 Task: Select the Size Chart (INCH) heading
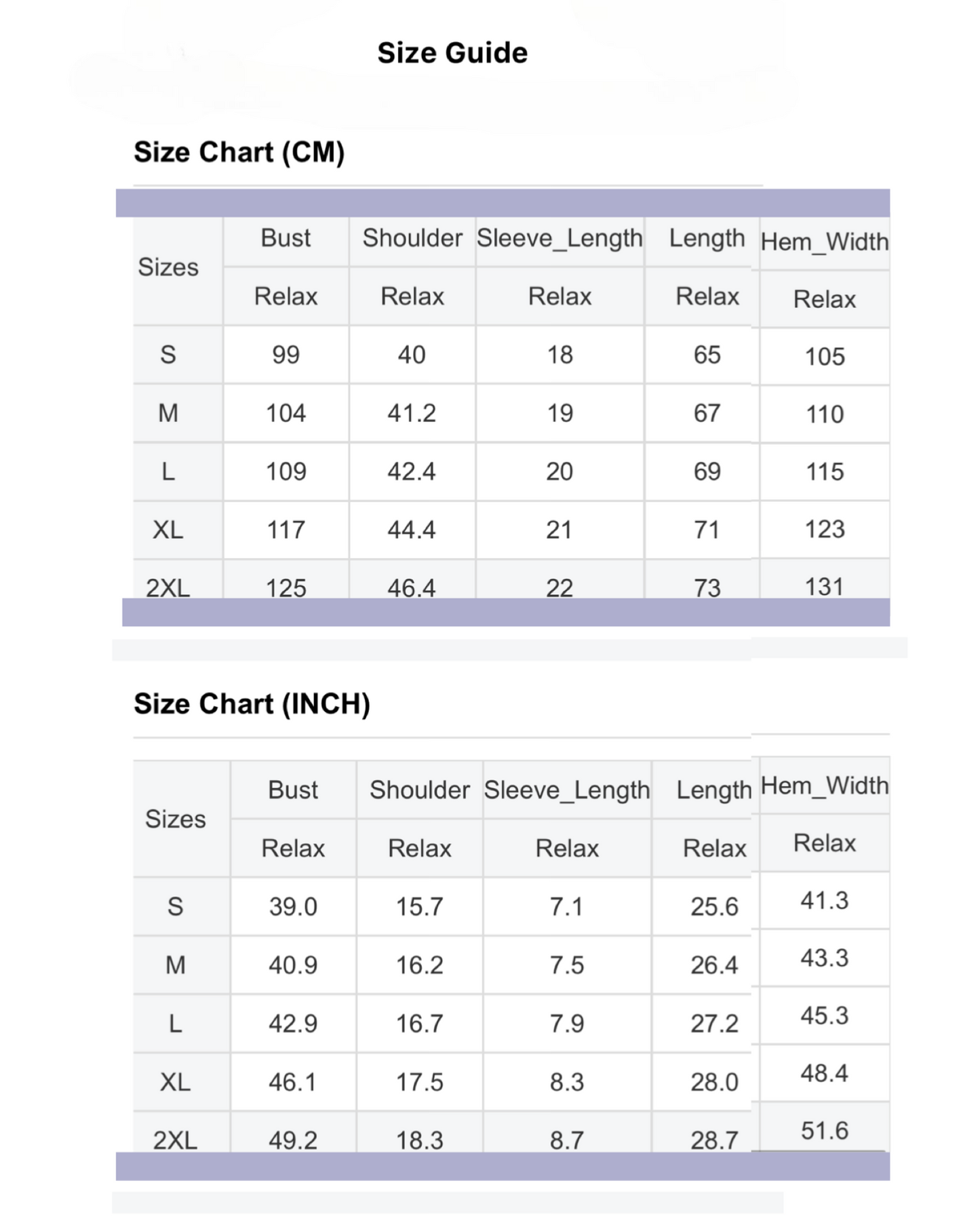[x=252, y=704]
